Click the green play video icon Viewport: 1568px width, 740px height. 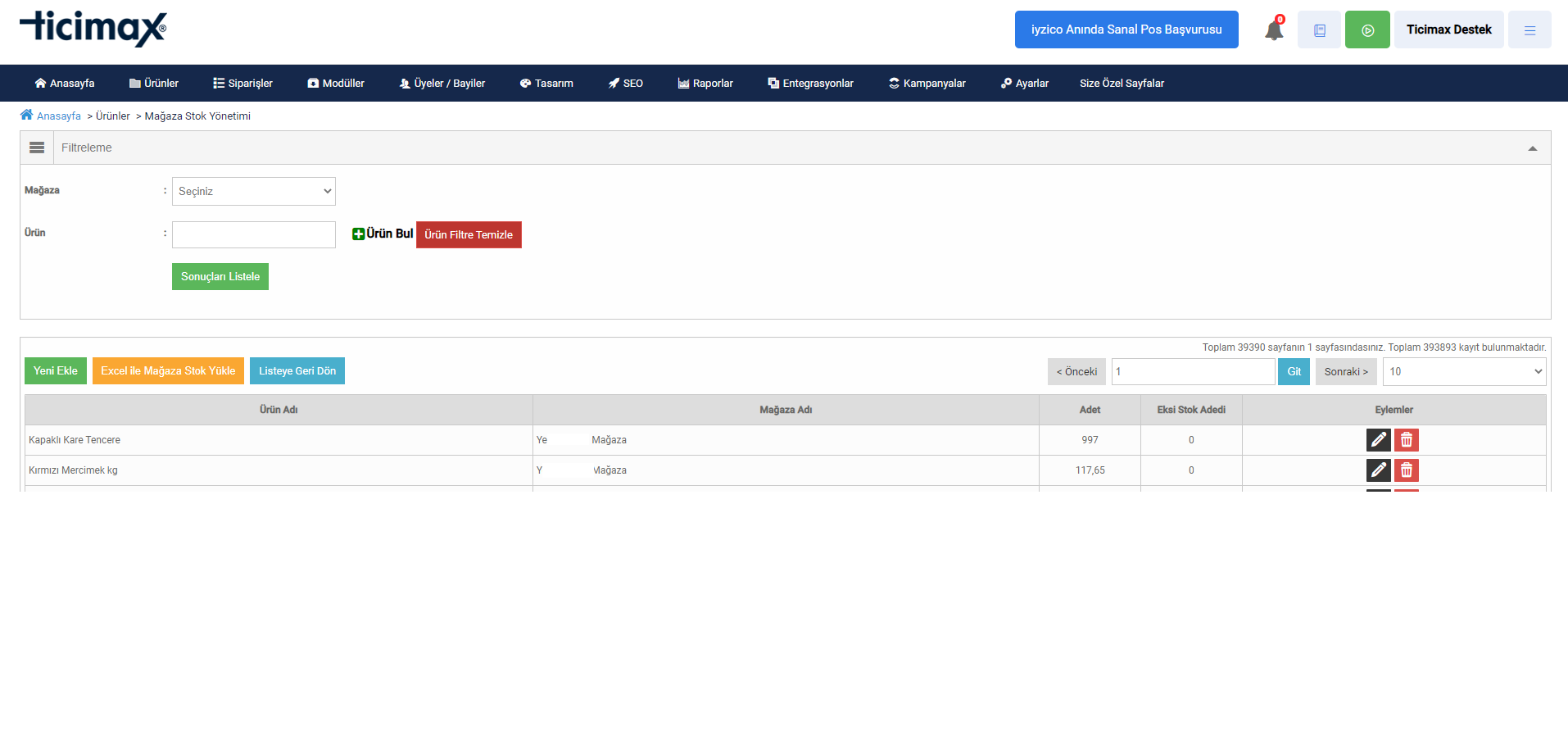pos(1367,30)
